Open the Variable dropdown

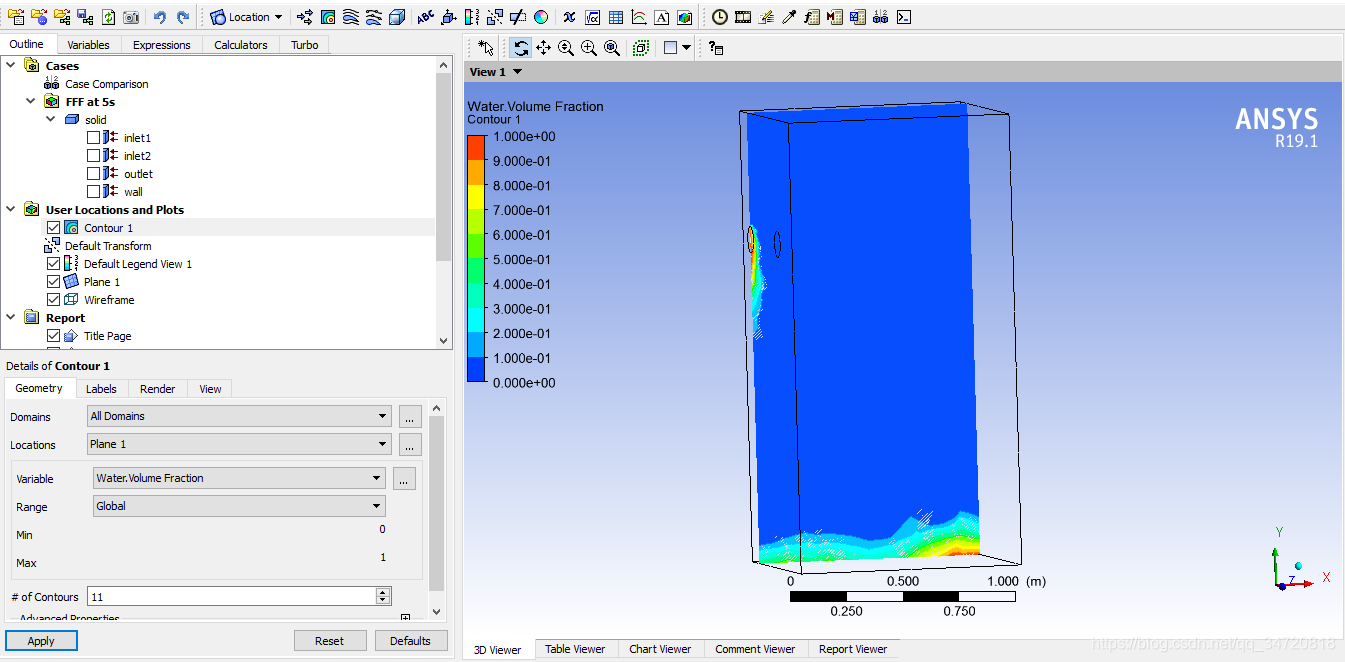click(239, 478)
